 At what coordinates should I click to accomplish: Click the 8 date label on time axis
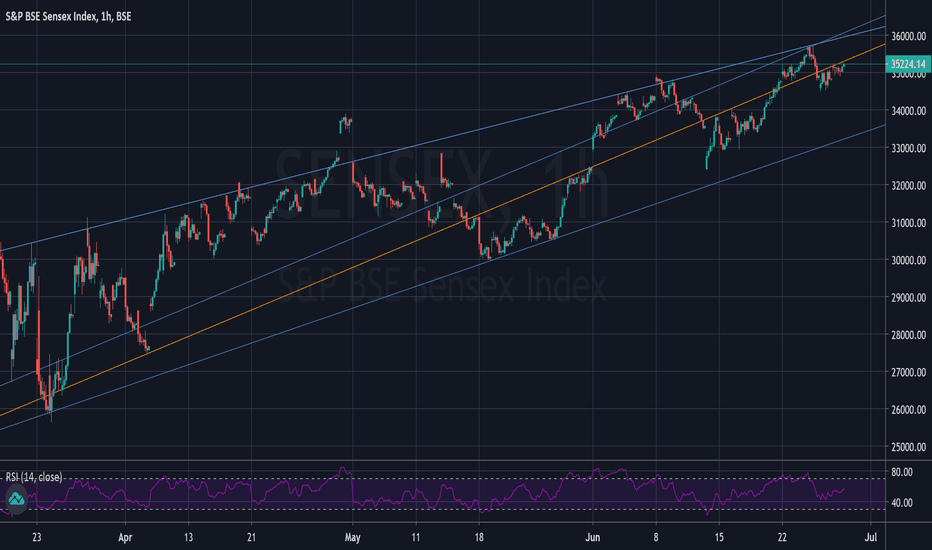656,538
